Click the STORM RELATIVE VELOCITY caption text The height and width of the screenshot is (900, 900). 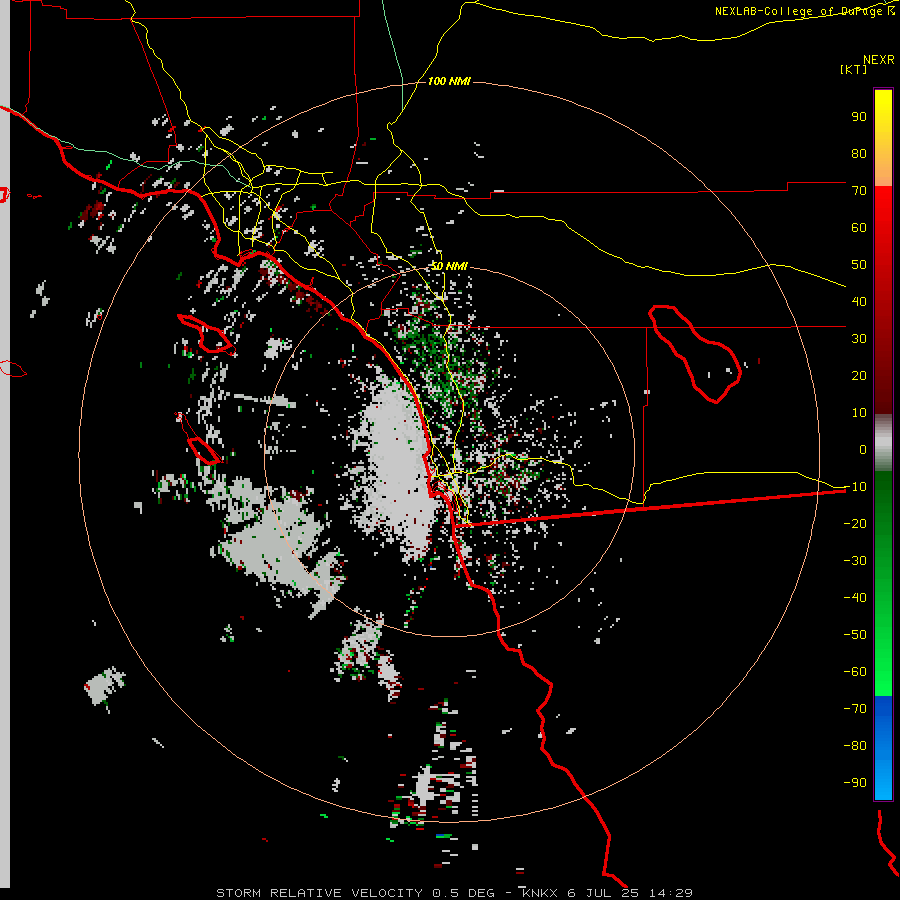[x=319, y=893]
